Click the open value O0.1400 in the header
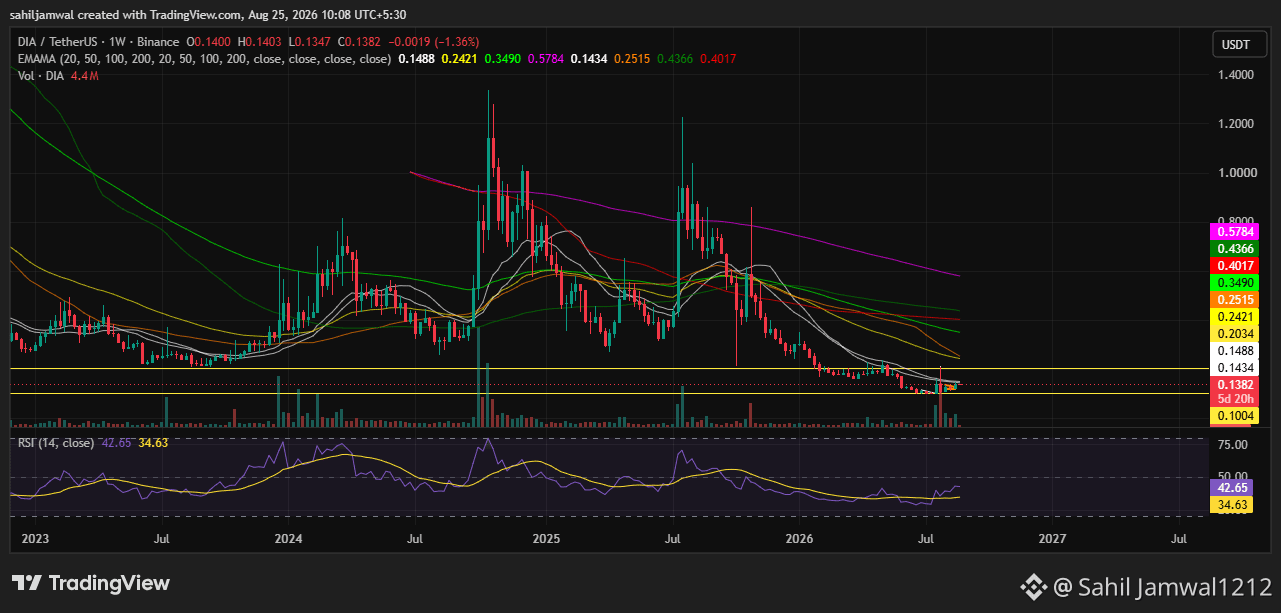 click(207, 42)
